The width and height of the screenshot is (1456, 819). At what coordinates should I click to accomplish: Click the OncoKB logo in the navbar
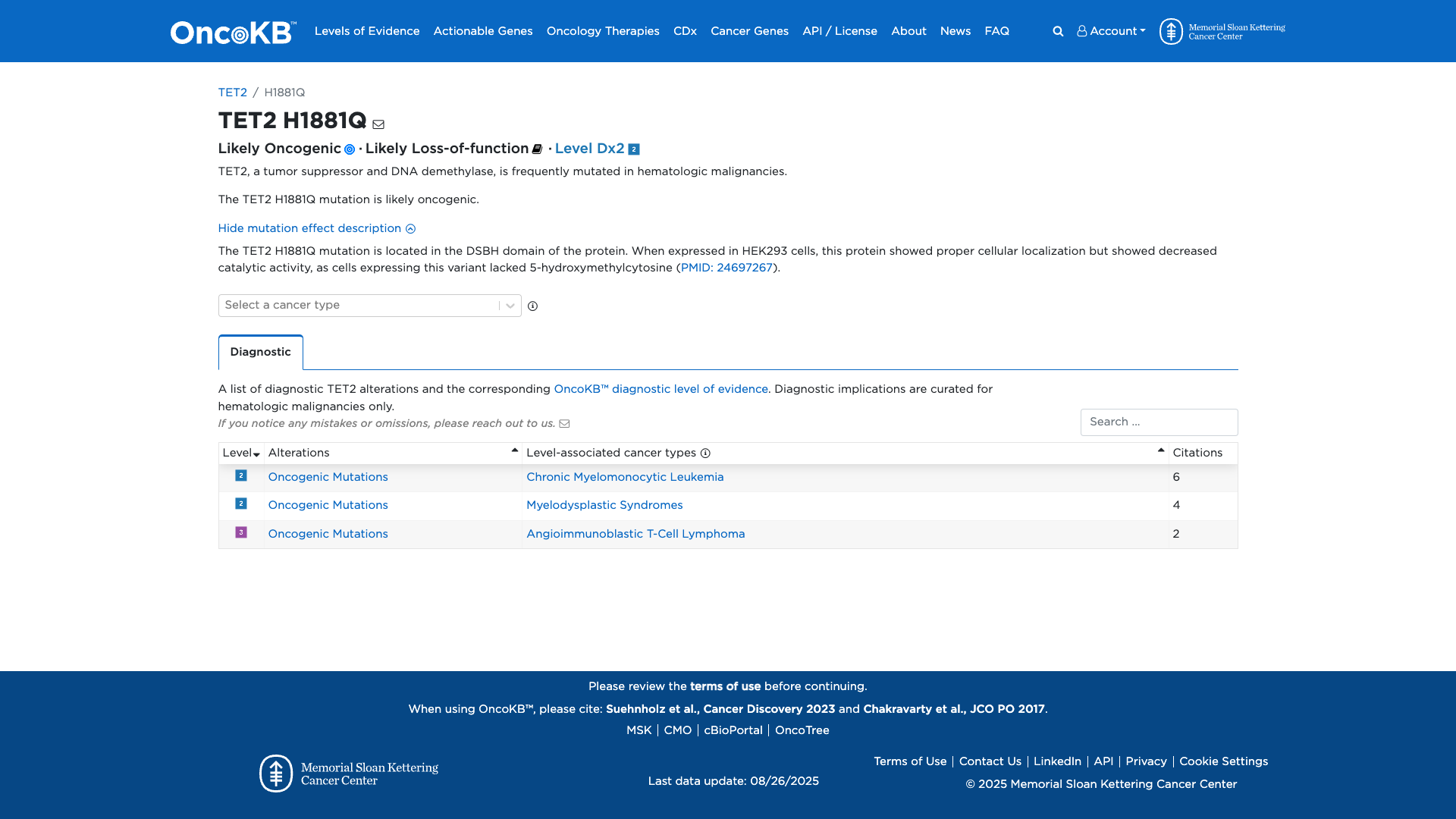coord(233,32)
